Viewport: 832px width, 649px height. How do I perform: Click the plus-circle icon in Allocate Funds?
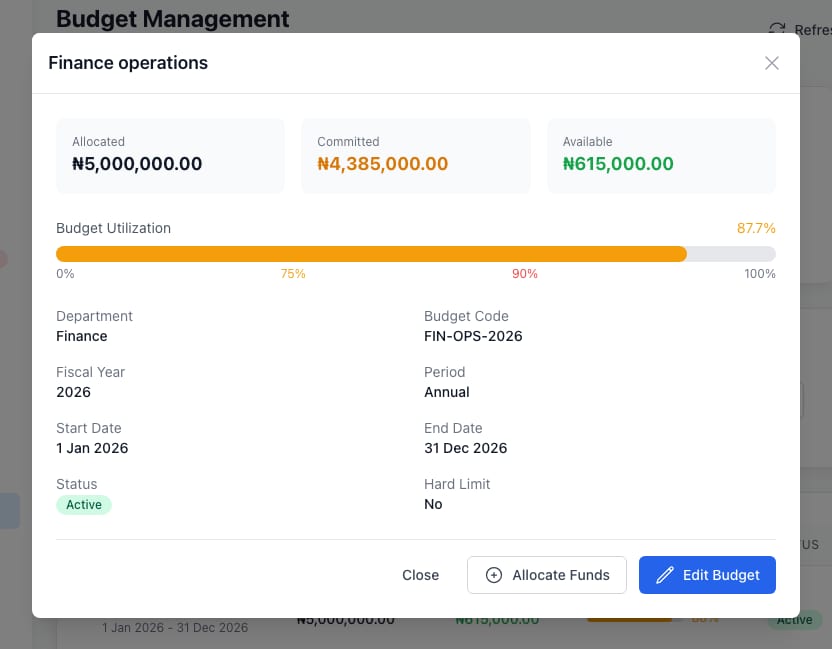493,575
